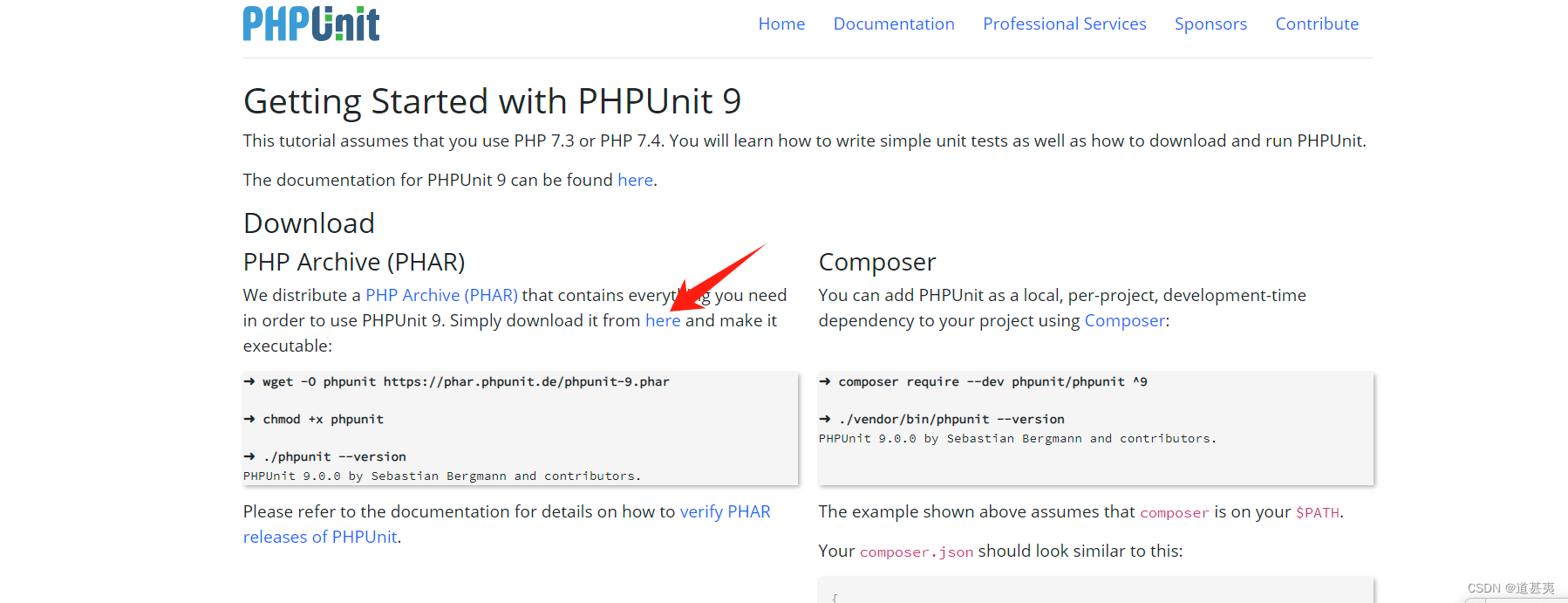Open the Documentation menu item
The image size is (1568, 603).
[x=894, y=24]
